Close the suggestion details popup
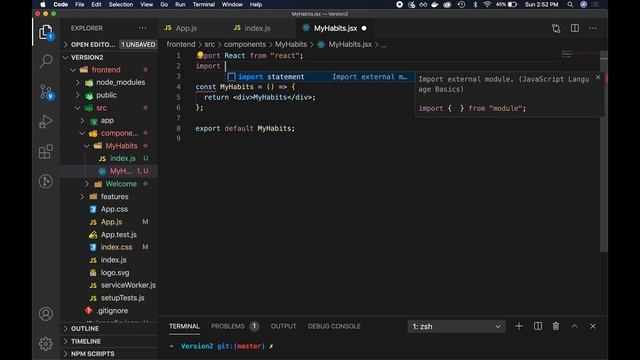 (x=598, y=77)
